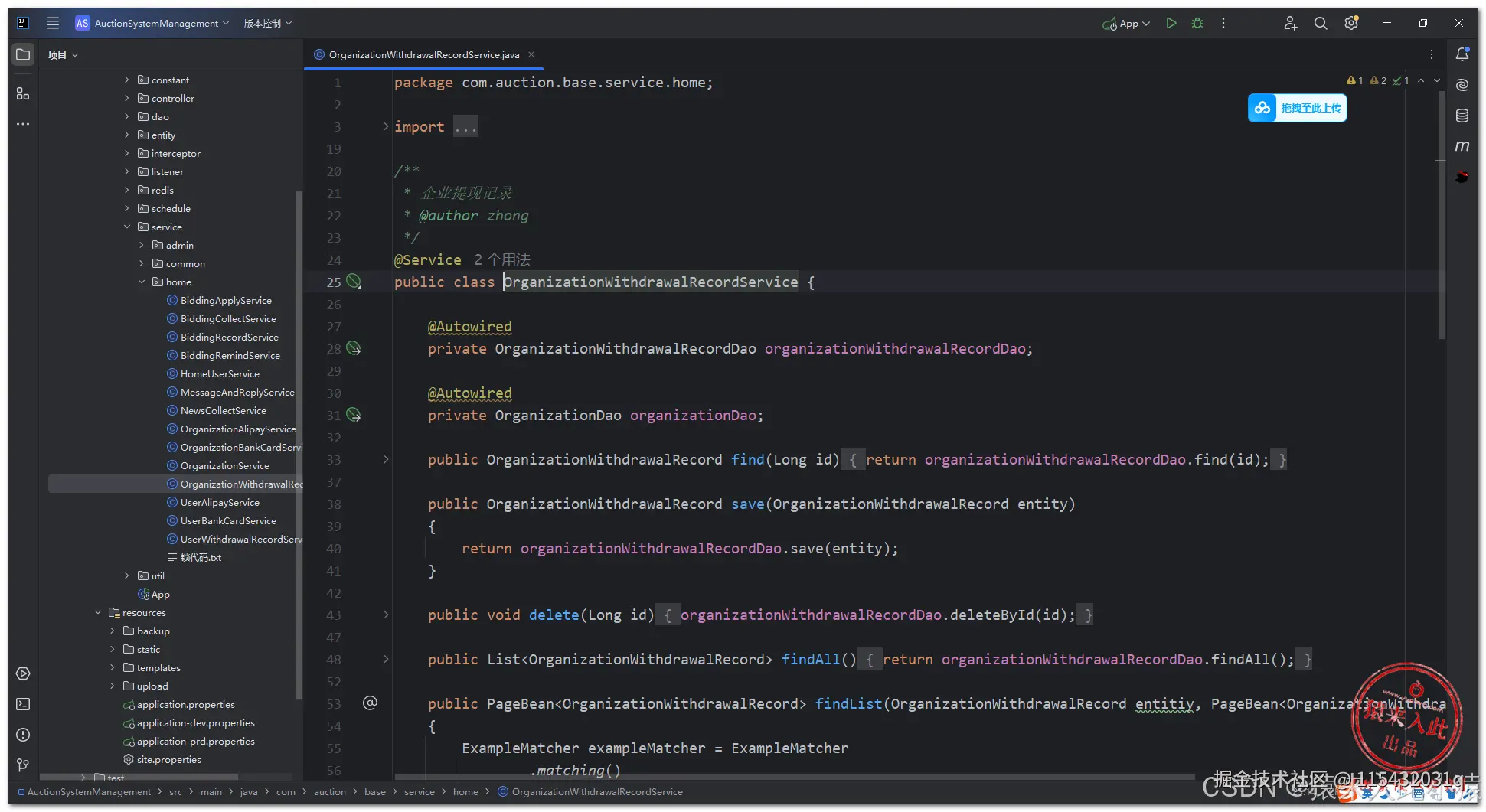This screenshot has height=812, width=1486.
Task: Open more run actions menu
Action: point(1223,23)
